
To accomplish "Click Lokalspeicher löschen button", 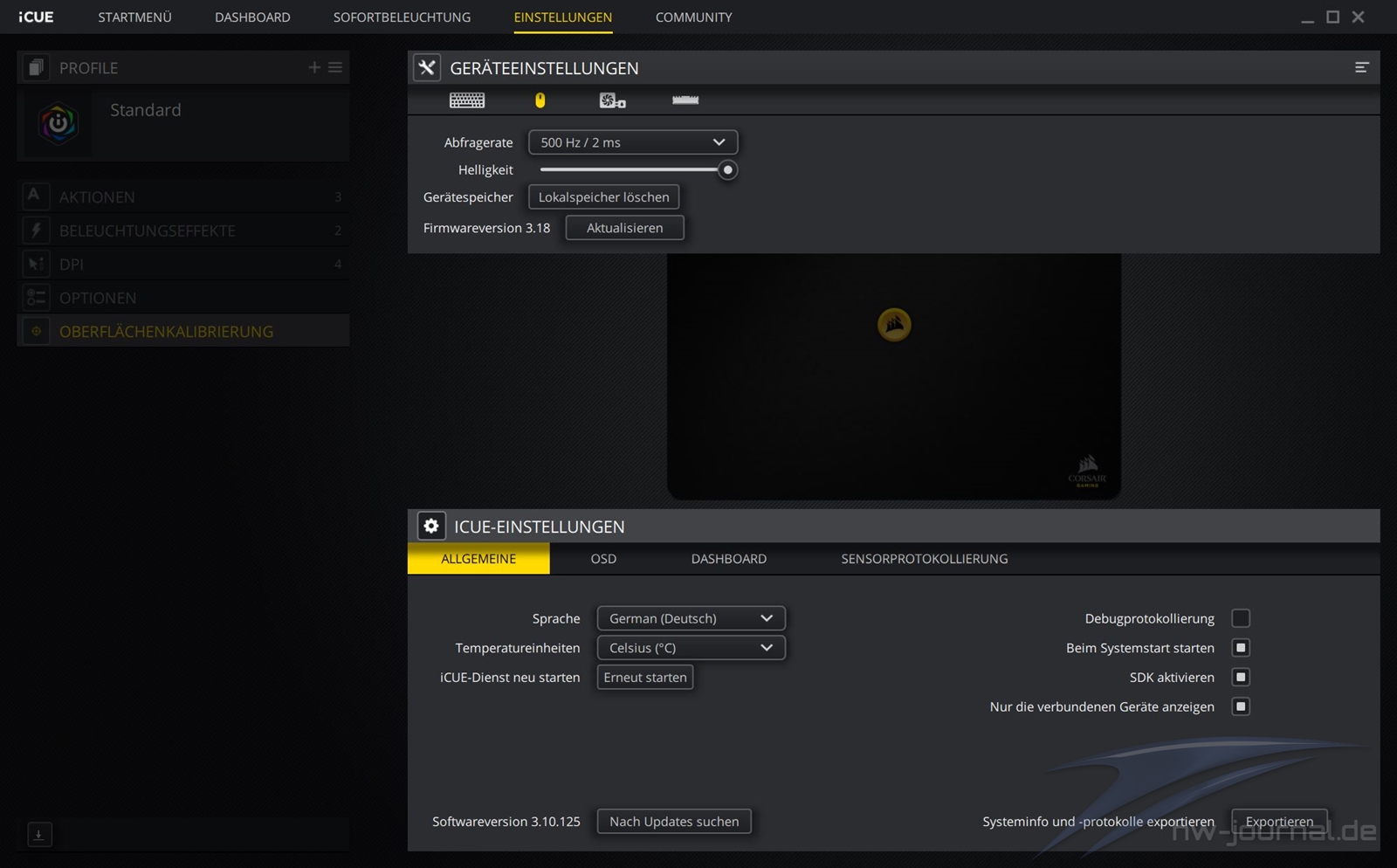I will (x=603, y=197).
